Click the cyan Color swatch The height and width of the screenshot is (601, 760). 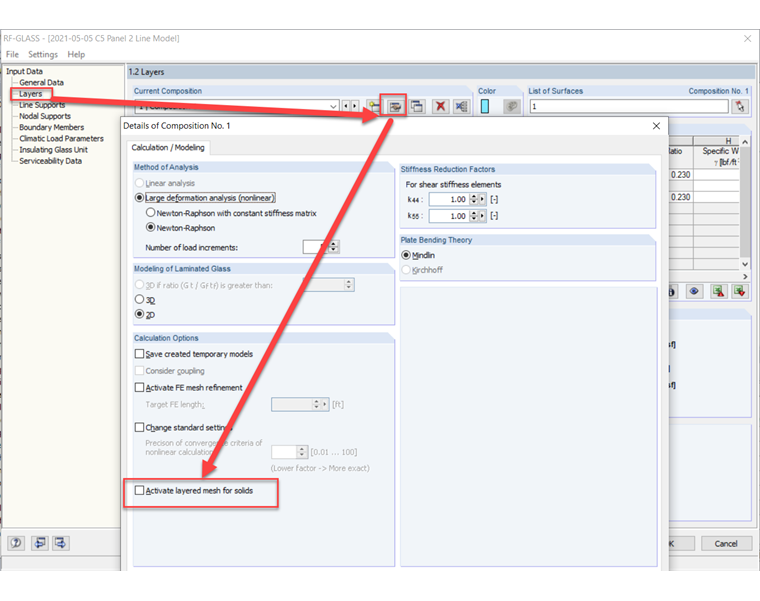tap(485, 106)
